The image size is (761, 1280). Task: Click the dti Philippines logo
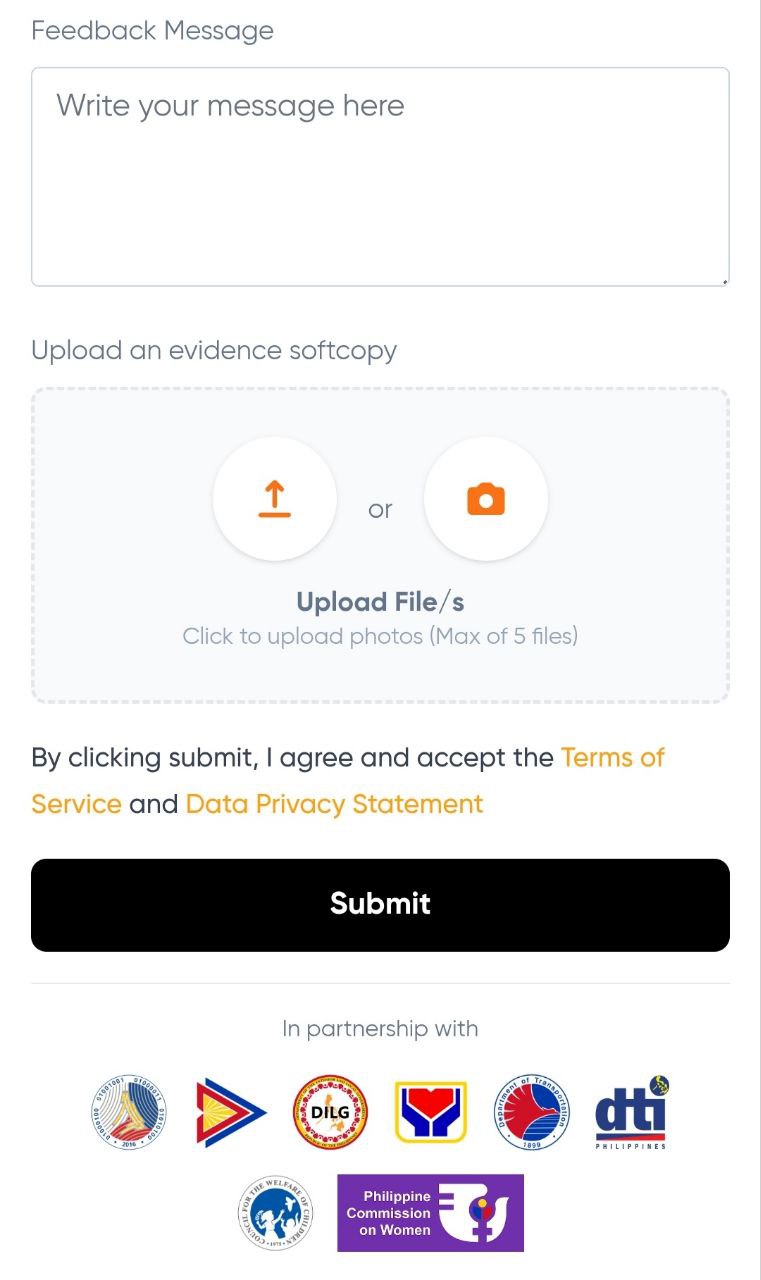(631, 1112)
